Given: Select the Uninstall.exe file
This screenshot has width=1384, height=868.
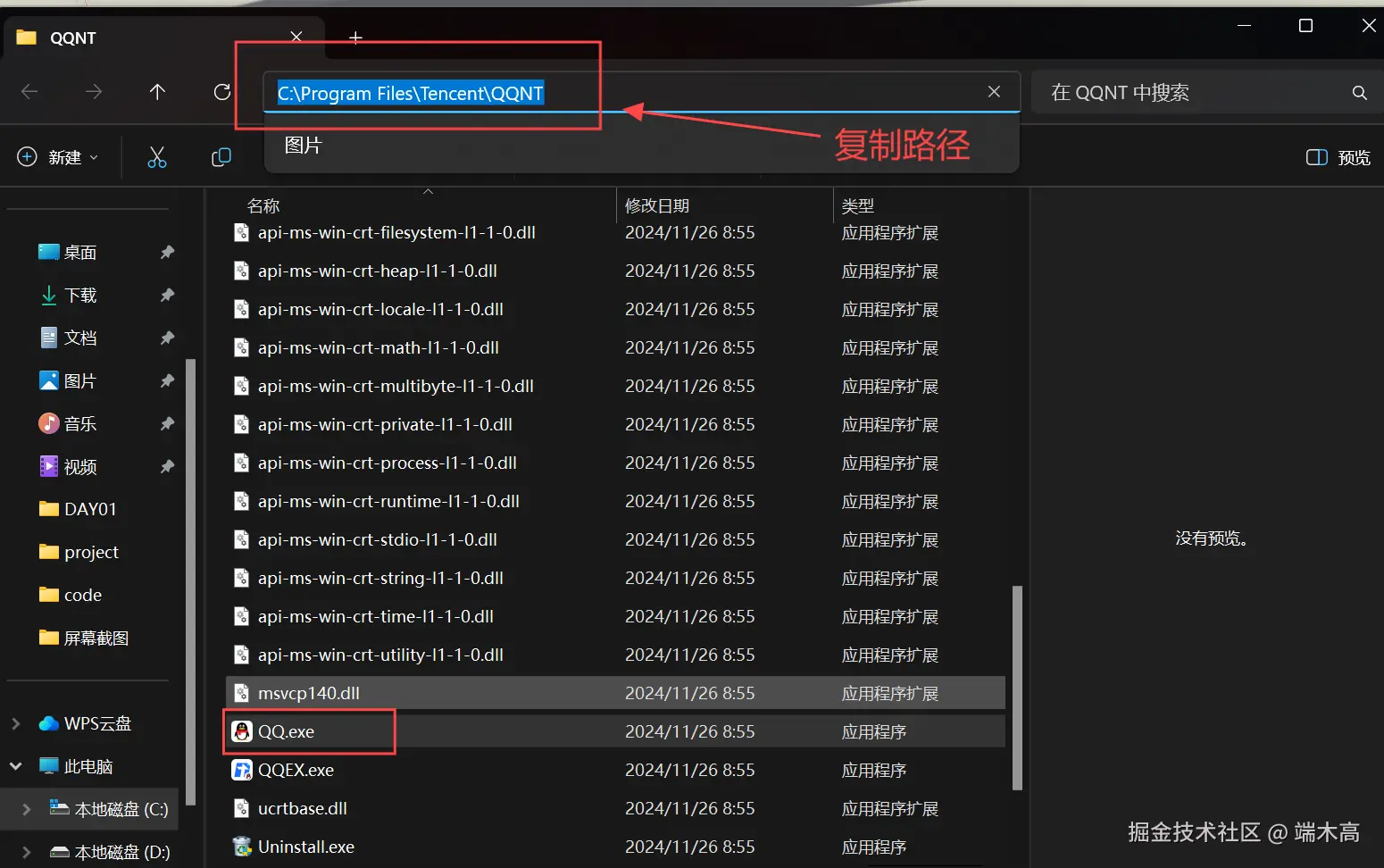Looking at the screenshot, I should [x=615, y=847].
